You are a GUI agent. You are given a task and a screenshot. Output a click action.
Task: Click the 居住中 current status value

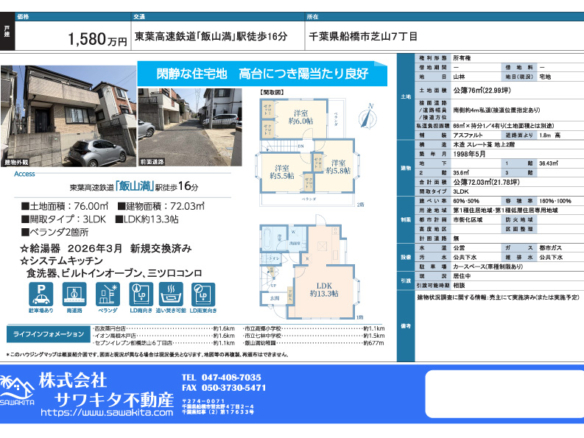coord(462,276)
